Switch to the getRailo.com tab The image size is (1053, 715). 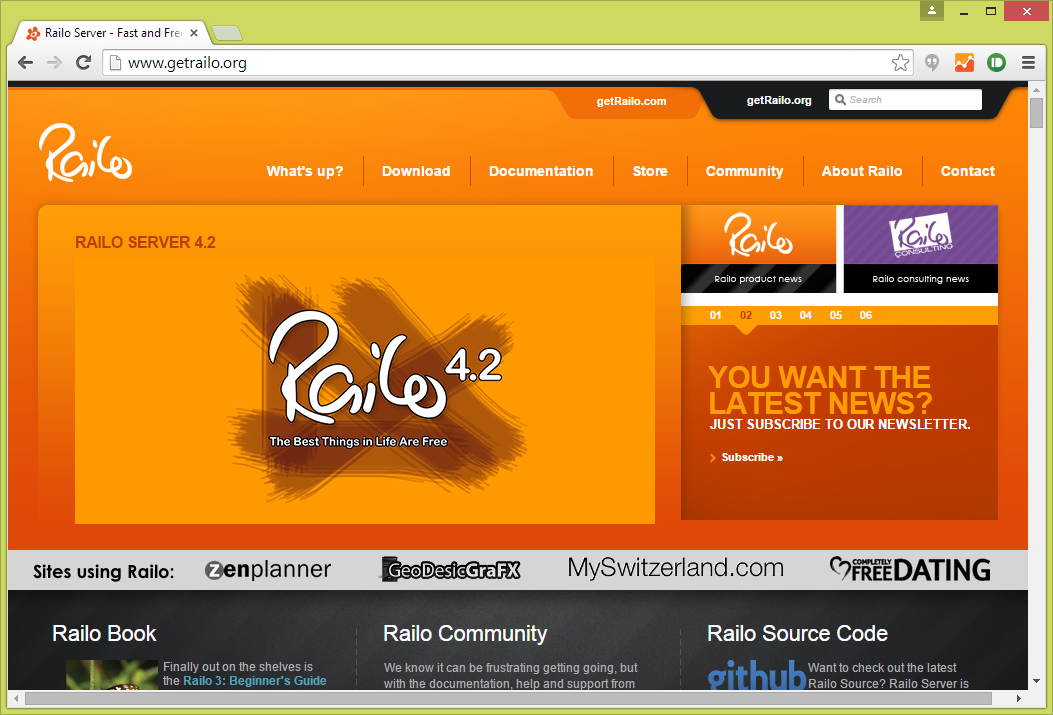tap(630, 100)
